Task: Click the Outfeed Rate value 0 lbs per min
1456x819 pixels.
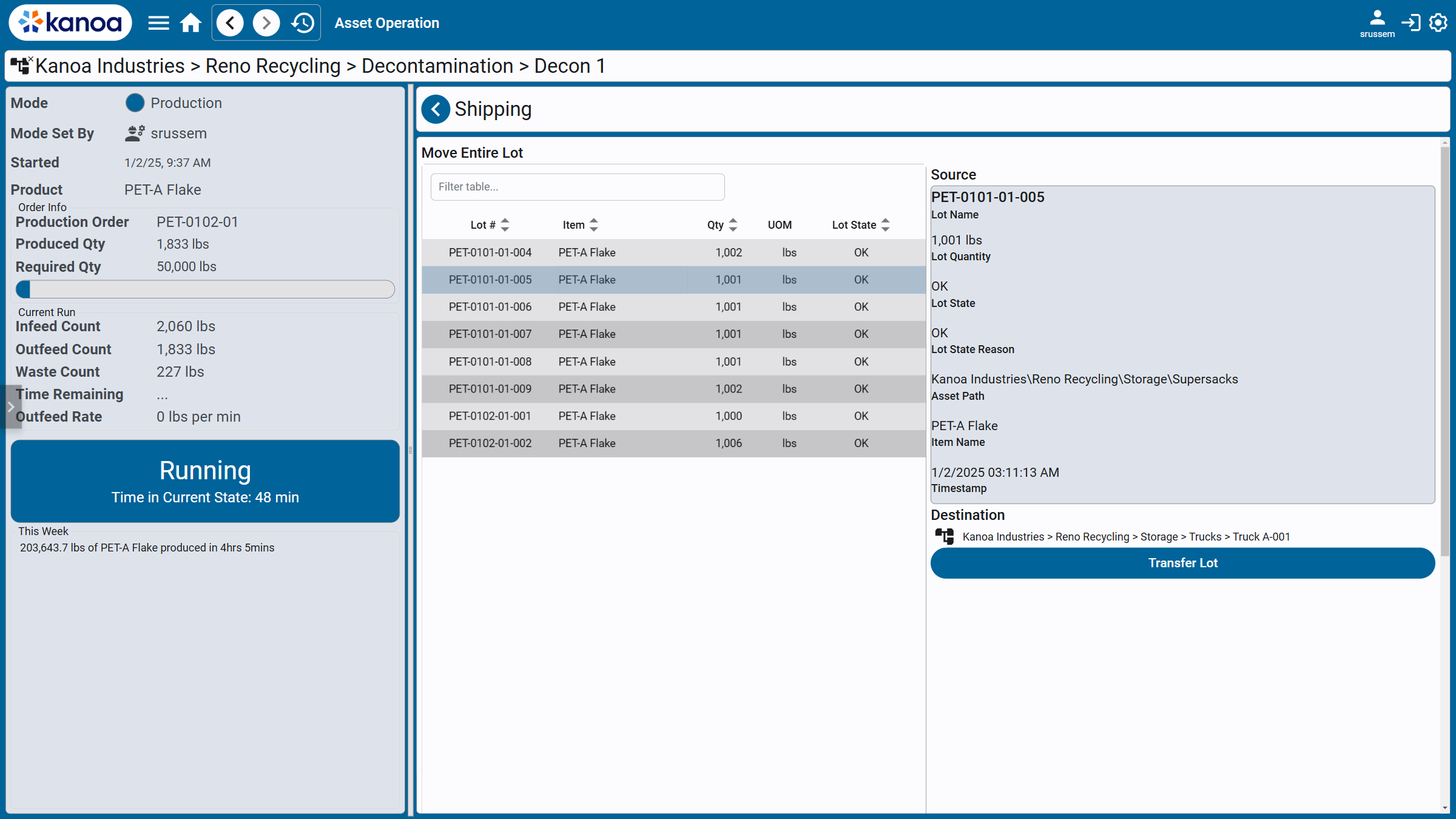Action: (x=198, y=417)
